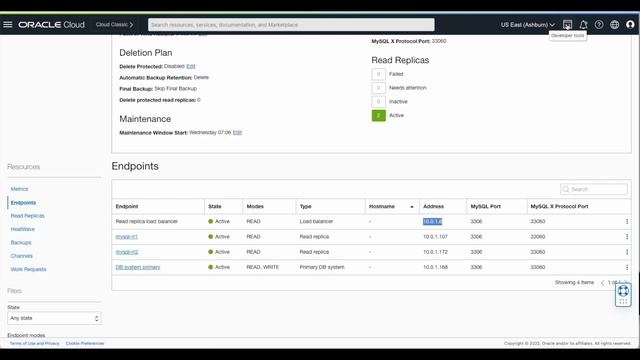This screenshot has width=640, height=360.
Task: Open the DB system primary link
Action: 138,267
